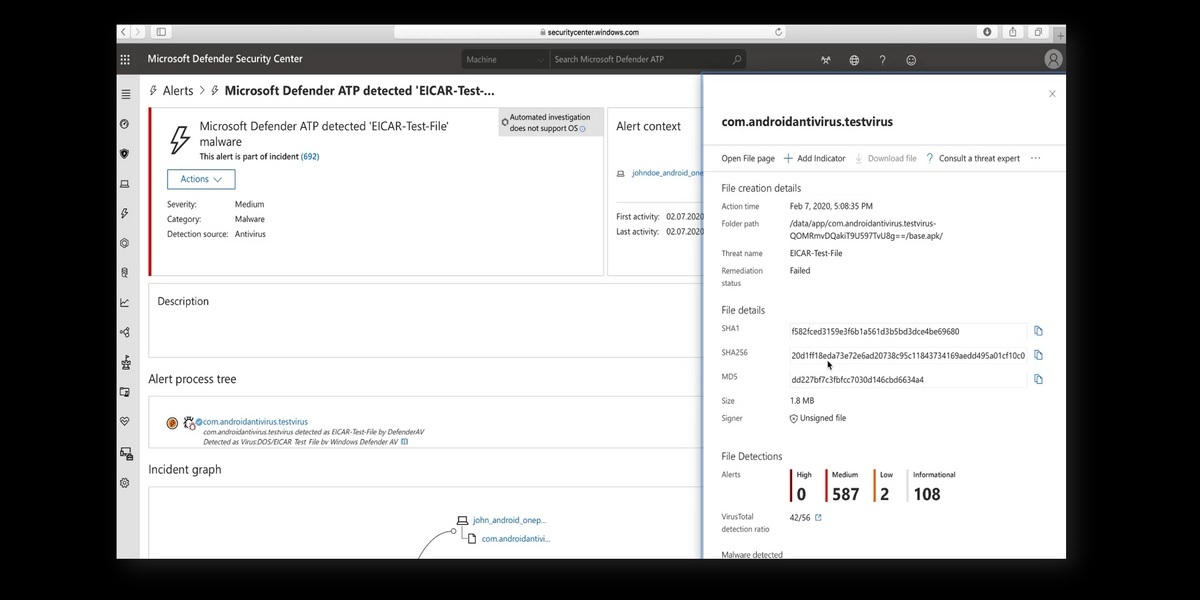This screenshot has width=1200, height=600.
Task: Toggle the hamburger navigation menu
Action: [x=125, y=94]
